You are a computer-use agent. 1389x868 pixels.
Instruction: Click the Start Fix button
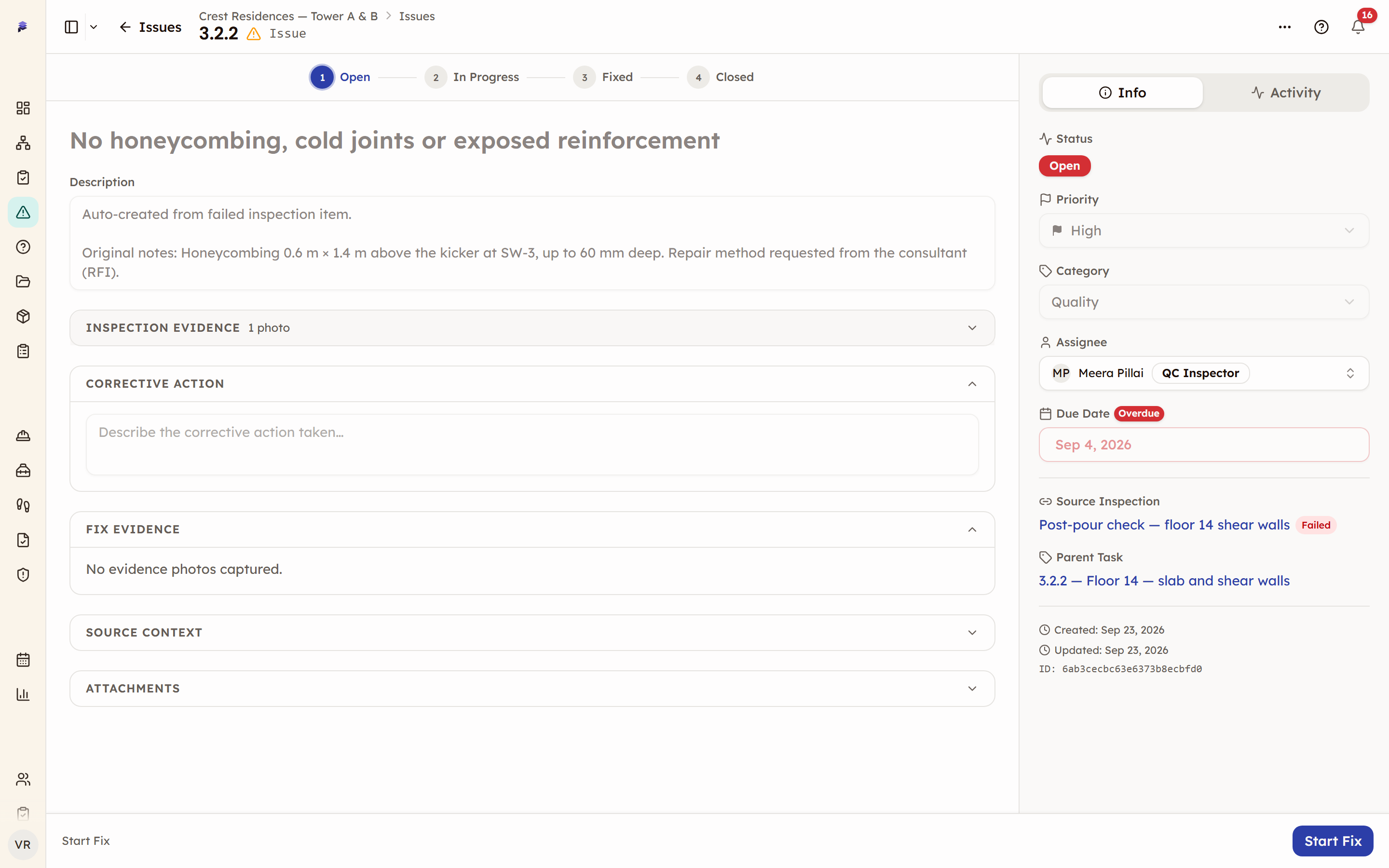point(1332,841)
